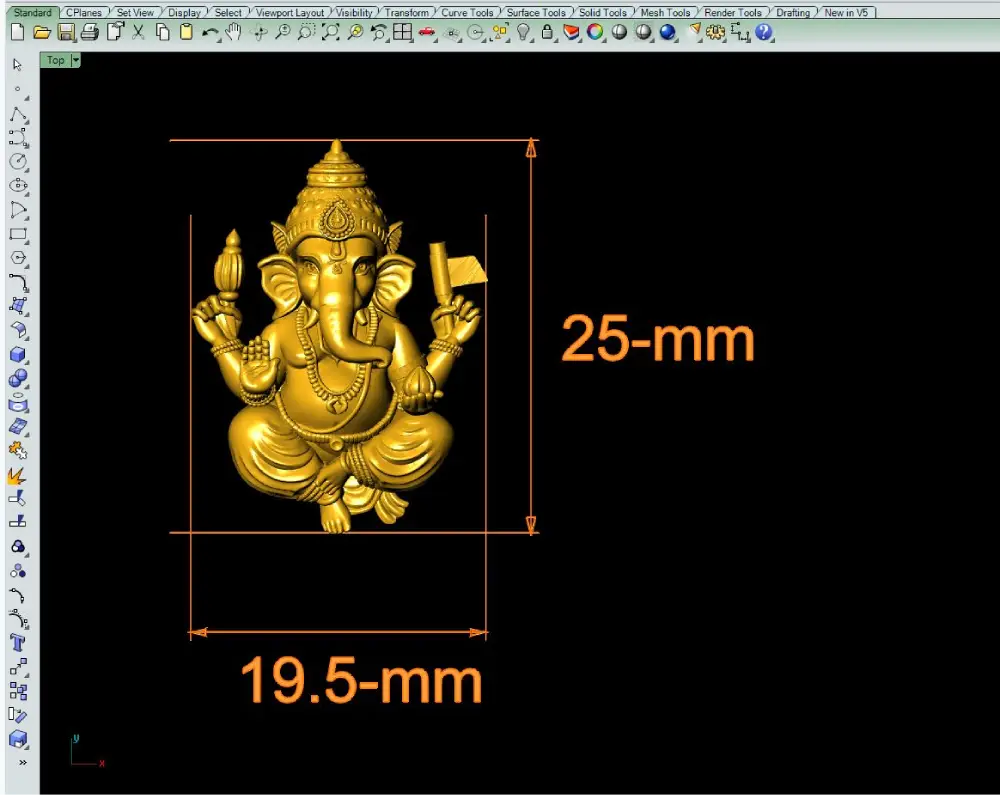Choose the Box solid tool
This screenshot has width=1000, height=795.
pyautogui.click(x=17, y=354)
